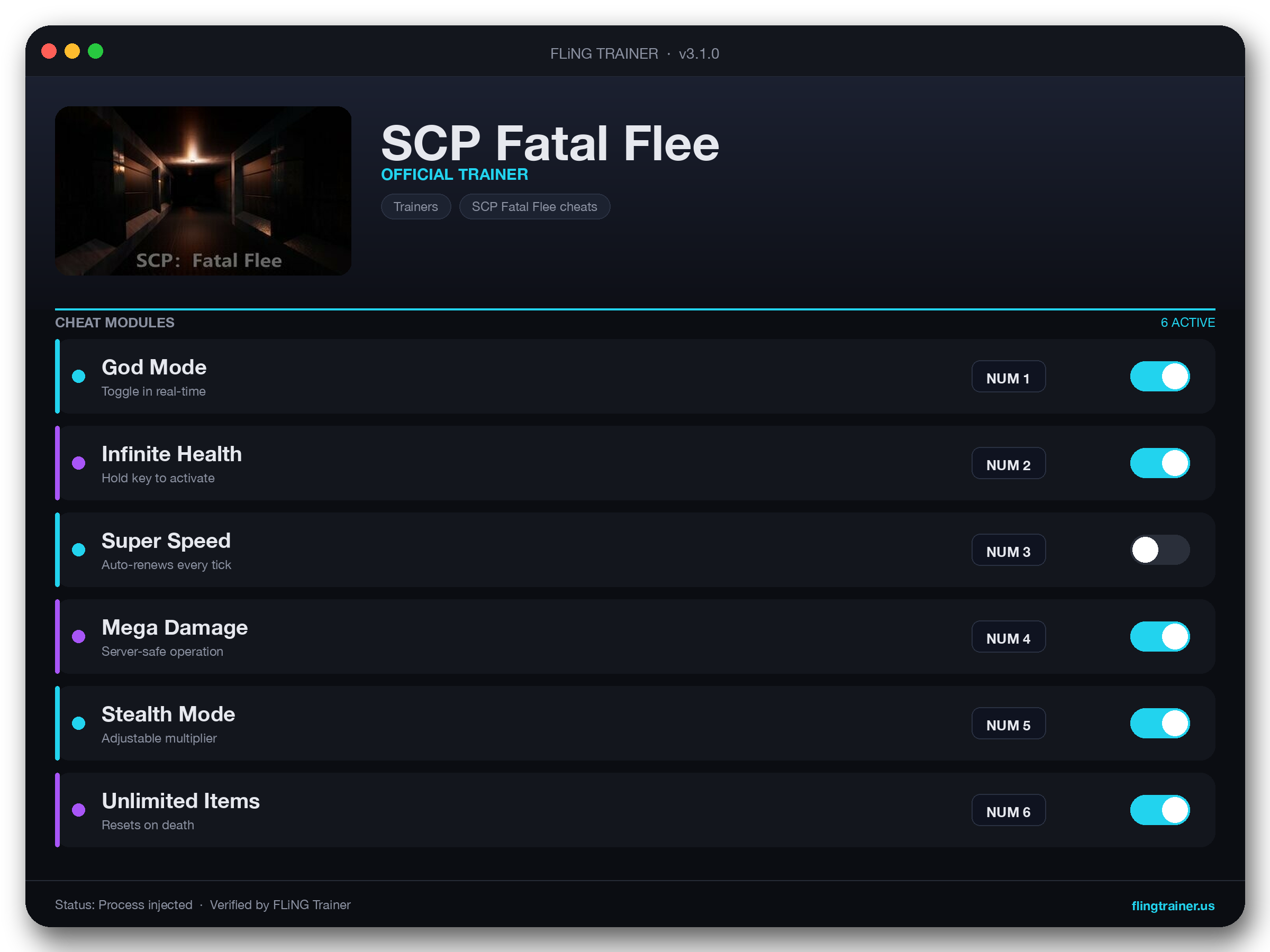Select the NUM 3 hotkey badge
1270x952 pixels.
click(1008, 550)
